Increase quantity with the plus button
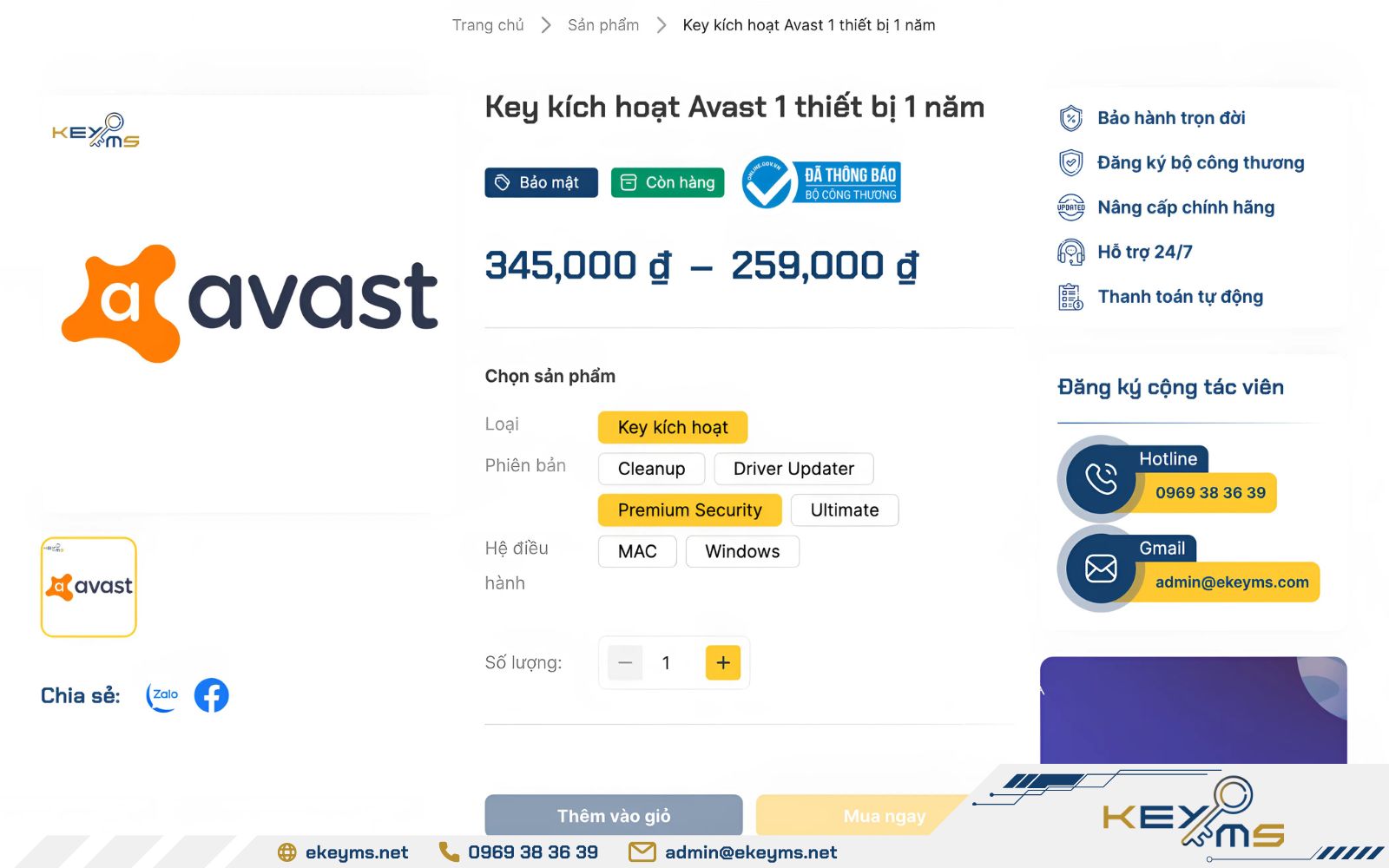This screenshot has width=1389, height=868. tap(723, 663)
